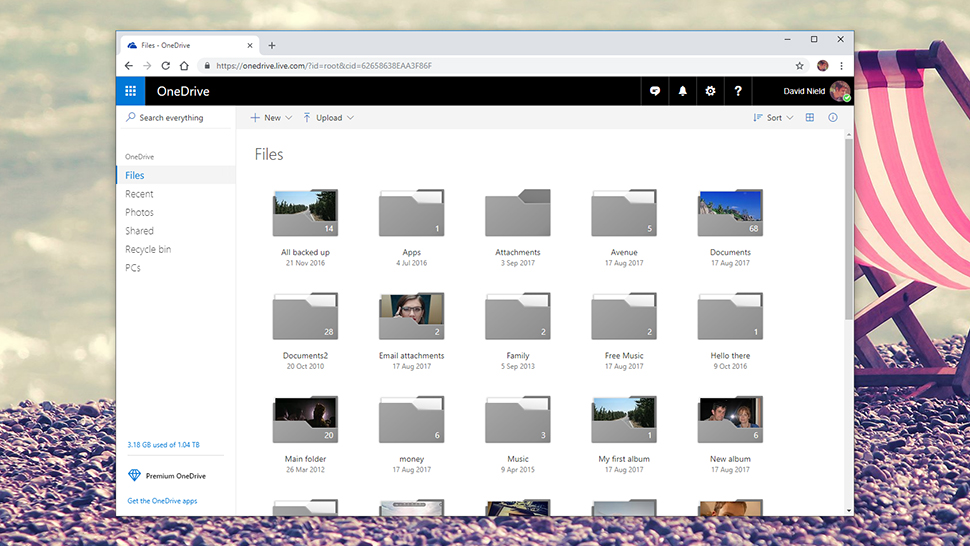
Task: Open the Attachments folder
Action: point(518,213)
